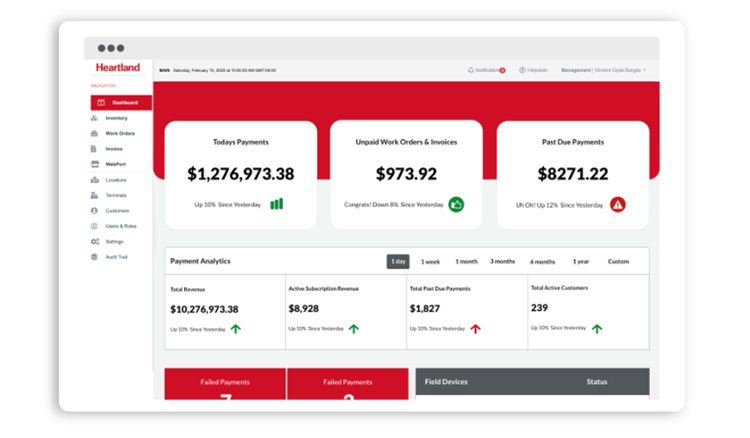
Task: Select the Settings gear icon
Action: 95,241
